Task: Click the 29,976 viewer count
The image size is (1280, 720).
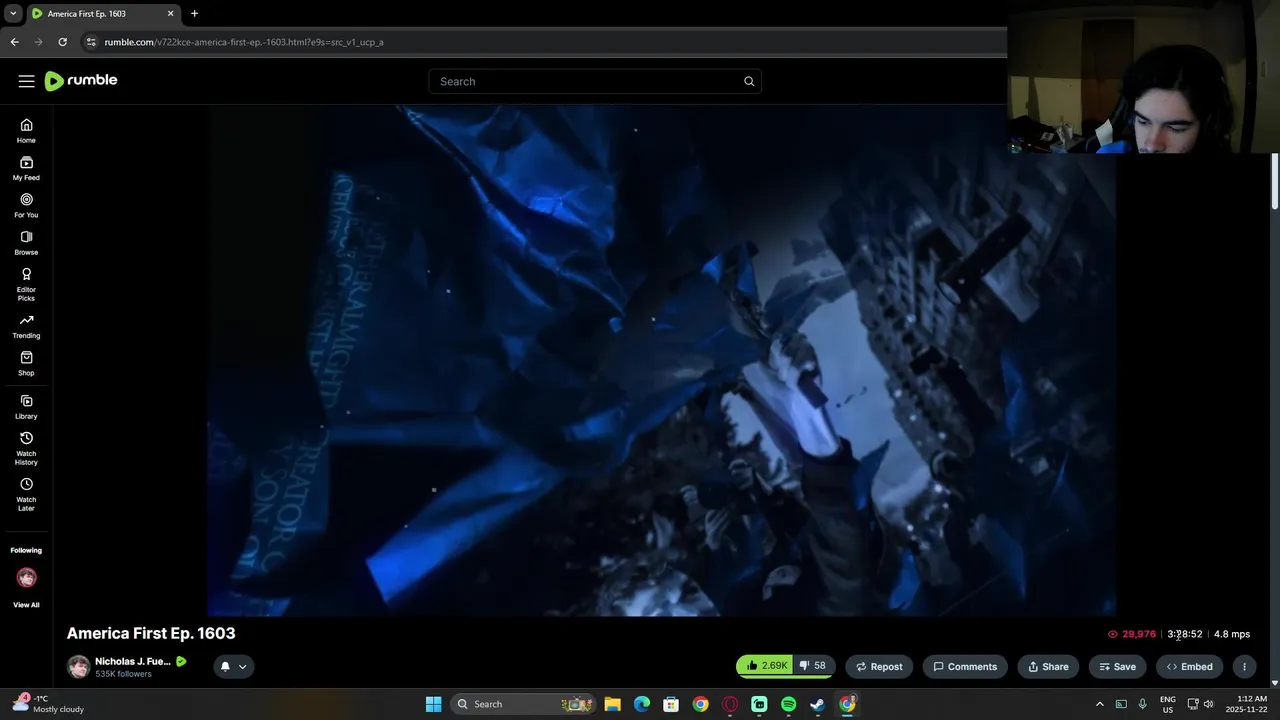Action: tap(1131, 634)
